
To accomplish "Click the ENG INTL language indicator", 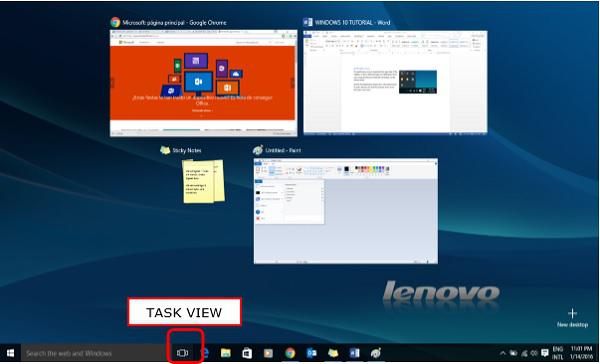I will point(558,353).
